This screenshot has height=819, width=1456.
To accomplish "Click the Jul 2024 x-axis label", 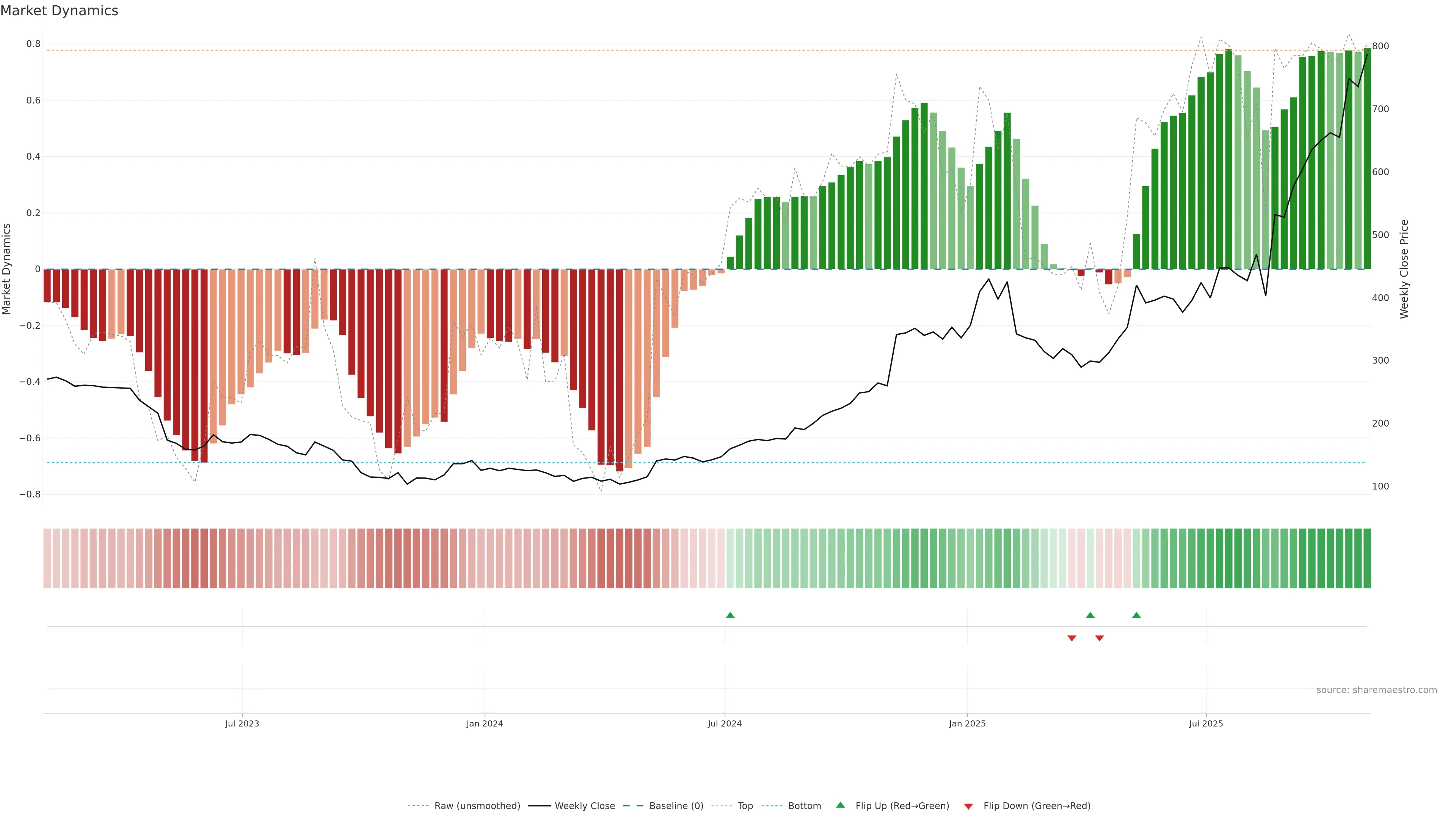I will pos(725,723).
